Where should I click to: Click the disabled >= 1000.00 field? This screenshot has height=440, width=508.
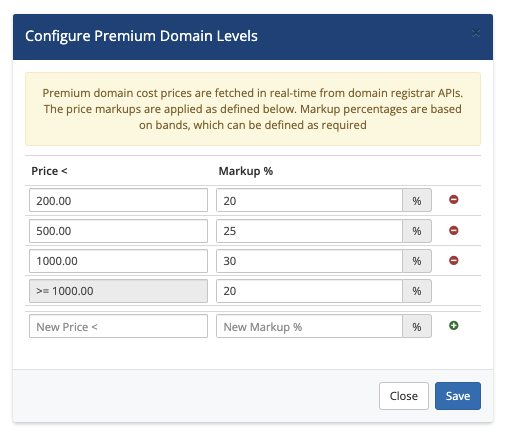click(118, 291)
